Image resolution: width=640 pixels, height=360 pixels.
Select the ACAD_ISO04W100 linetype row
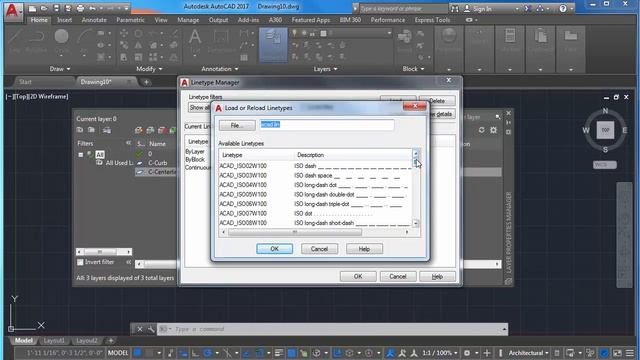point(316,185)
